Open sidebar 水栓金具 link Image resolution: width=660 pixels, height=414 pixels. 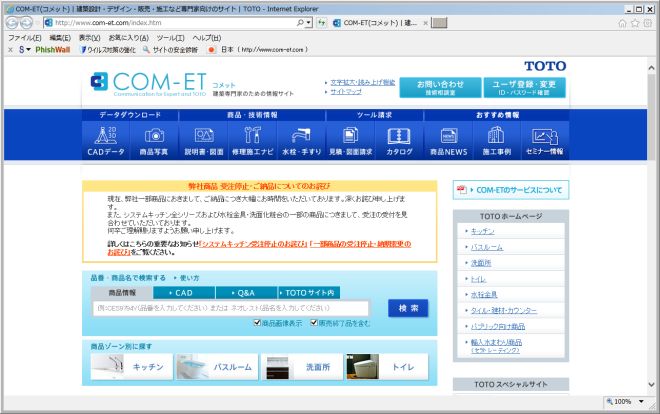484,295
